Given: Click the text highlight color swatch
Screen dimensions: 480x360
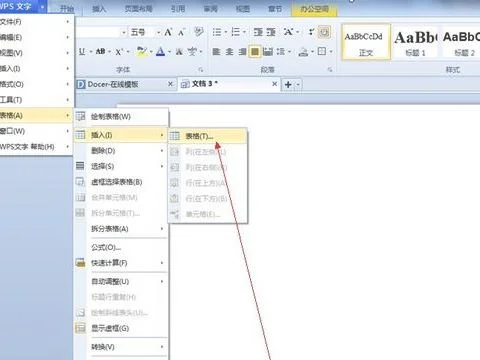Looking at the screenshot, I should pyautogui.click(x=142, y=52).
